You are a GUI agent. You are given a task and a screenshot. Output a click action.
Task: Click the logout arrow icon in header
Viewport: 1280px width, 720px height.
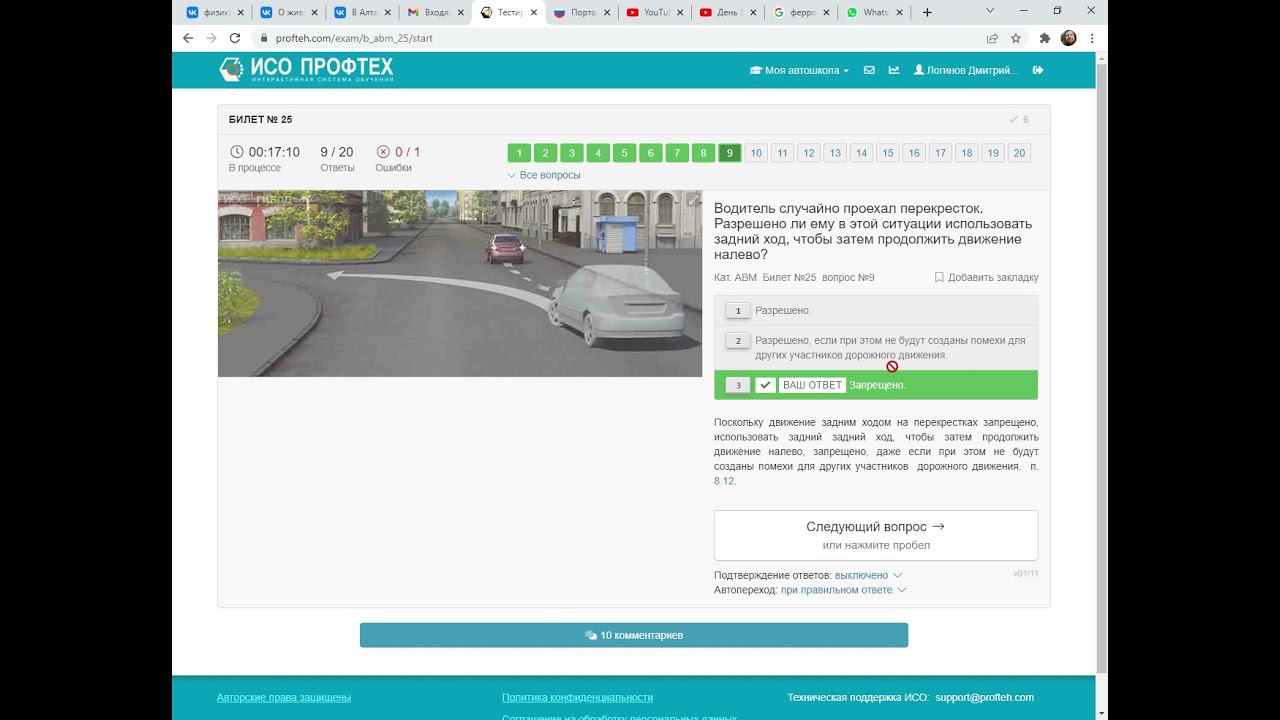(x=1038, y=70)
